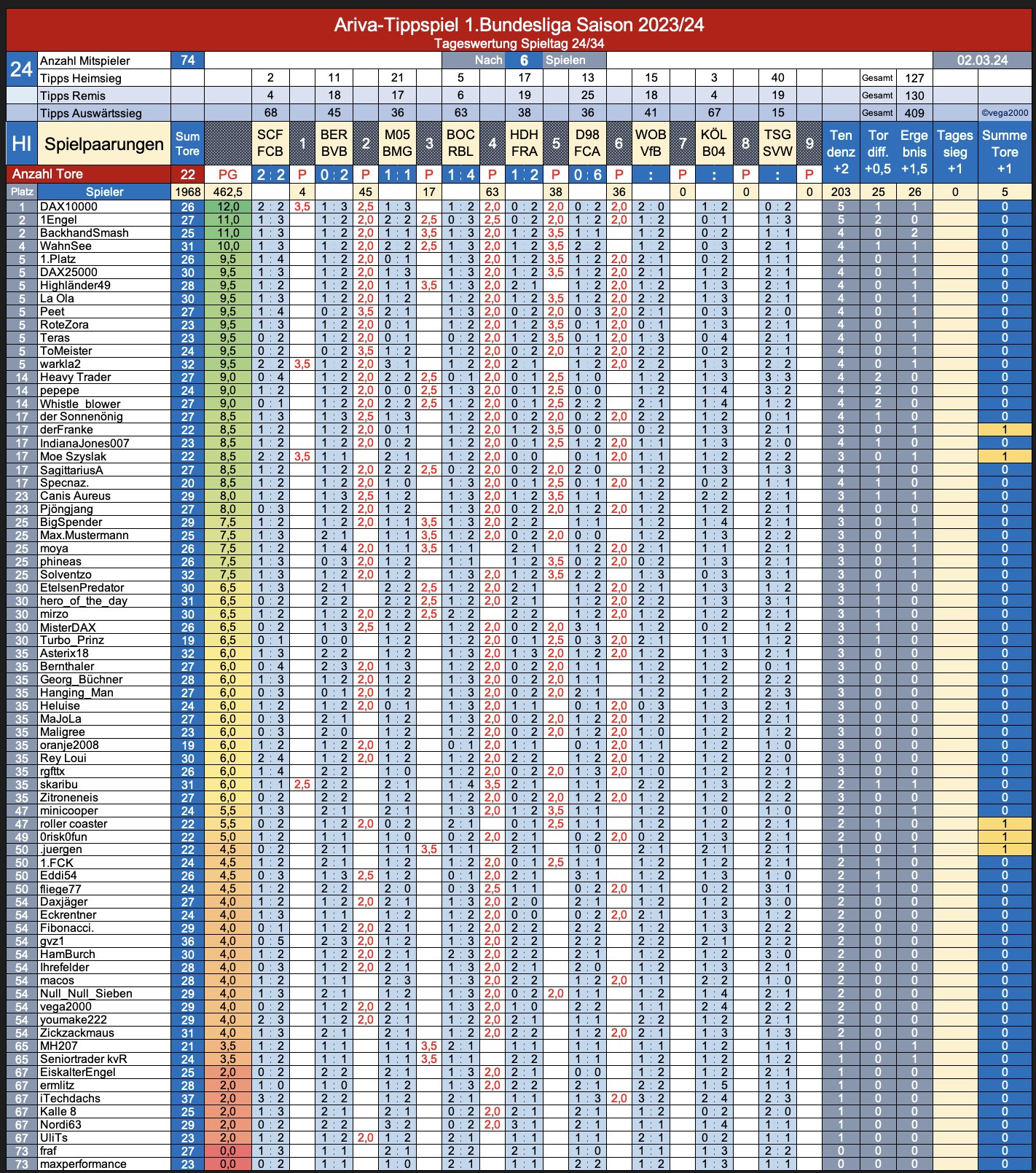Select the 'Tagessieg +1' column header
The height and width of the screenshot is (1173, 1036).
click(955, 152)
